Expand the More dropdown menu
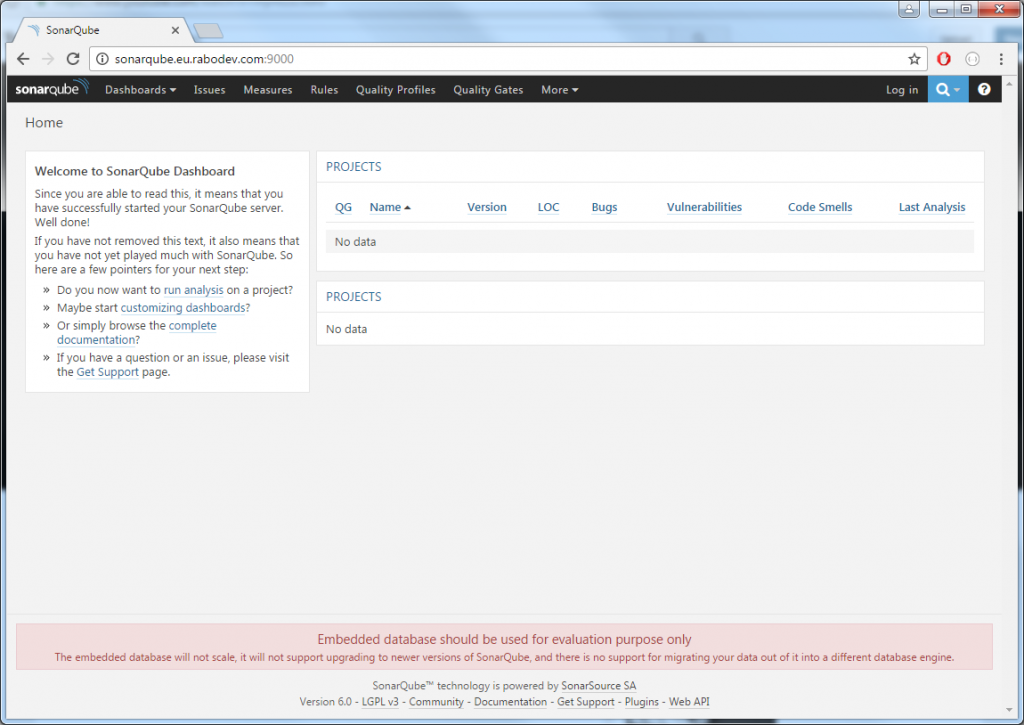The width and height of the screenshot is (1024, 725). (560, 89)
